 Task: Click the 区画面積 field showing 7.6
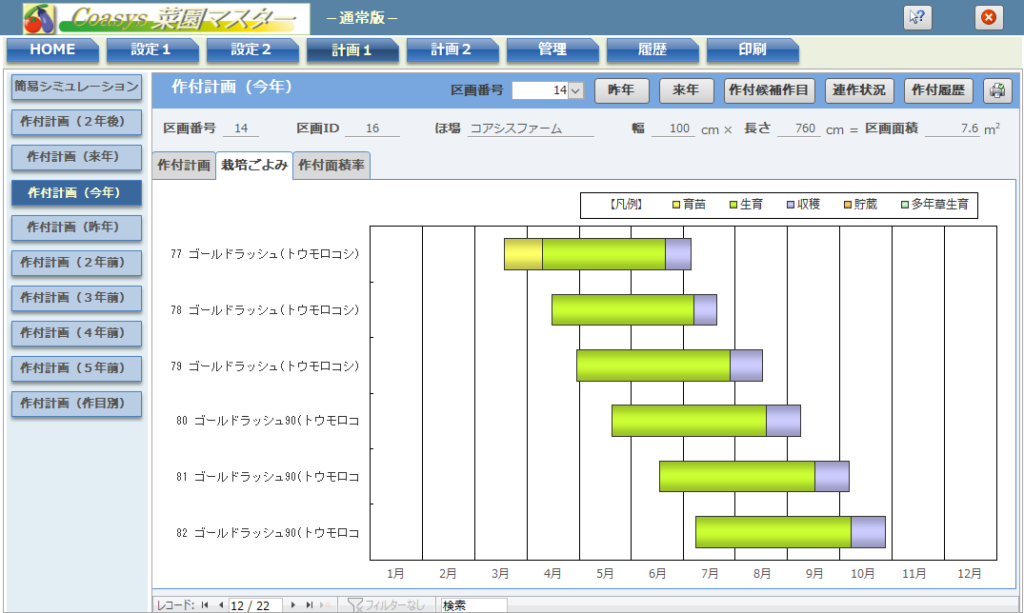click(x=953, y=129)
